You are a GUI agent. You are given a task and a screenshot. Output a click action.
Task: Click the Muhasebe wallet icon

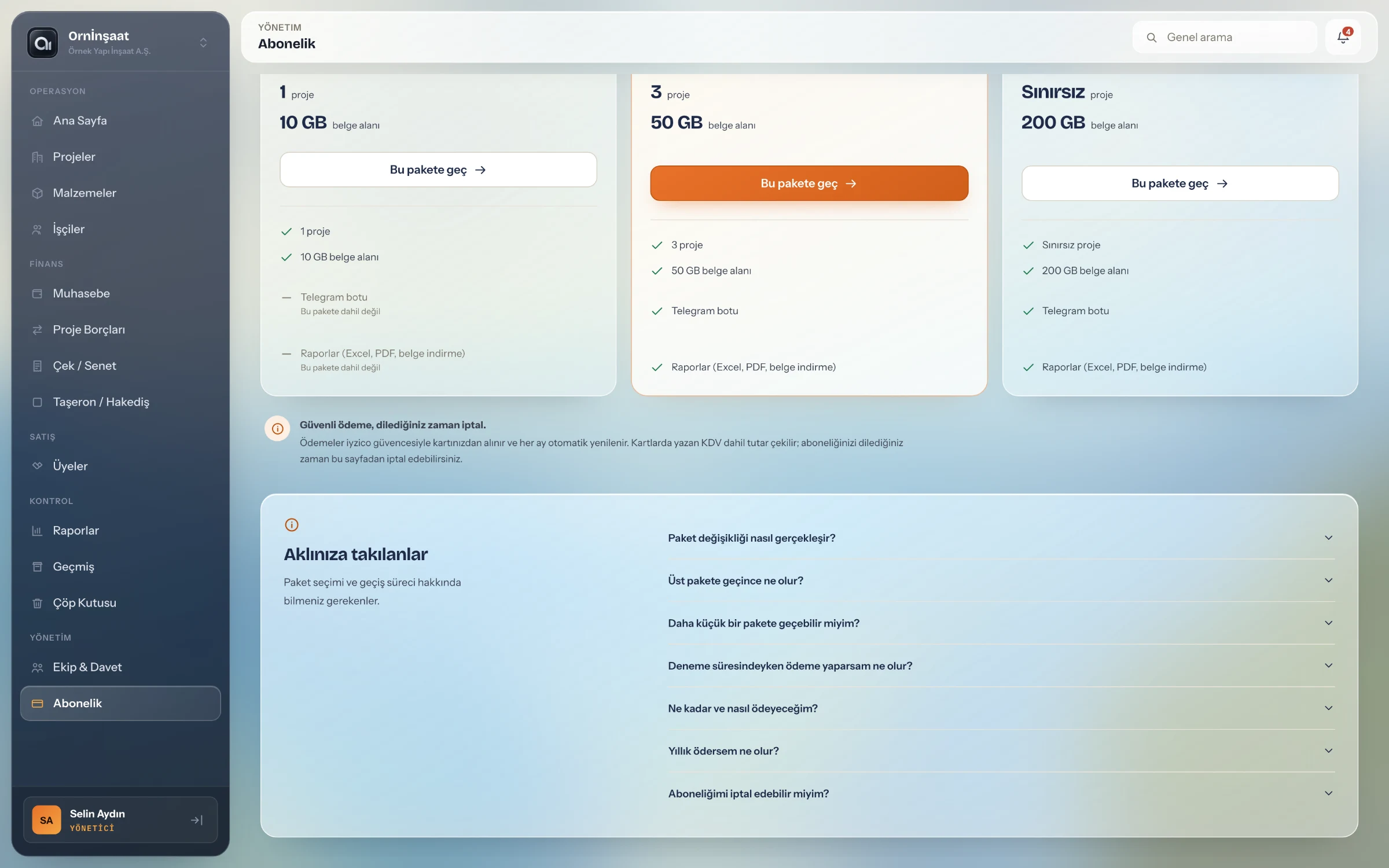point(38,293)
